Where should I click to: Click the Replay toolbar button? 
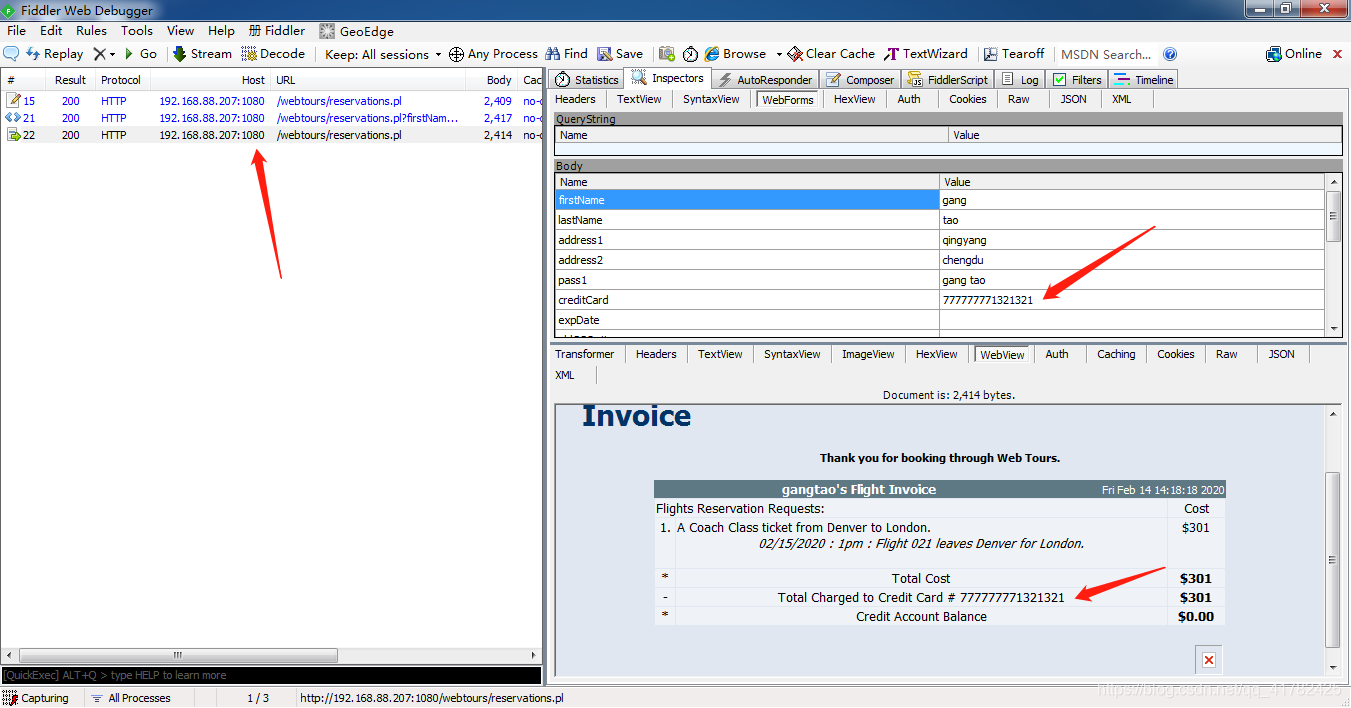click(54, 54)
